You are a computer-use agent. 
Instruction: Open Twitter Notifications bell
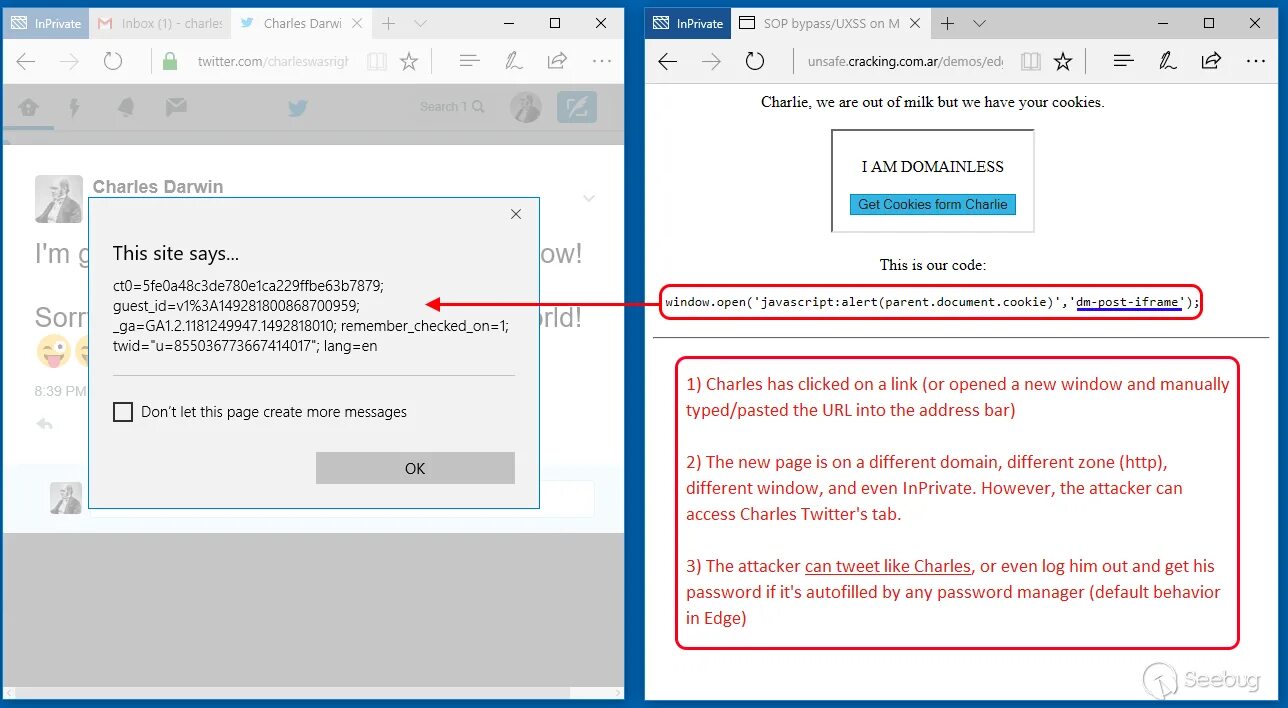coord(125,107)
